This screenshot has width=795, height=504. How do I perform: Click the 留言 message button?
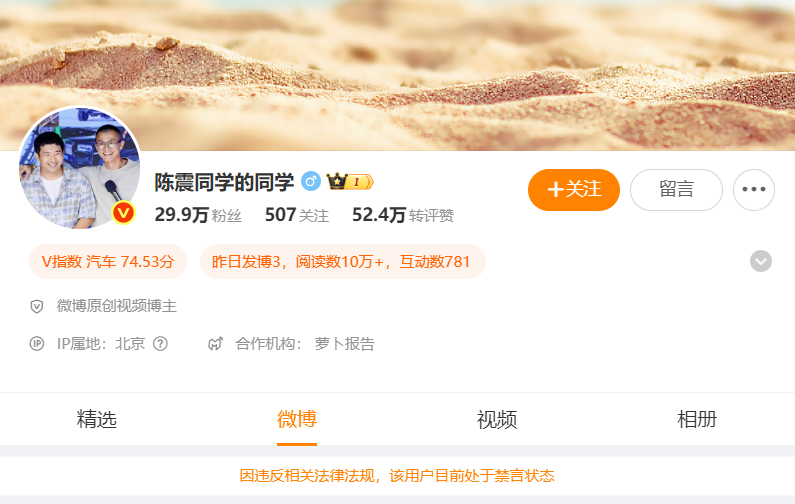coord(676,190)
